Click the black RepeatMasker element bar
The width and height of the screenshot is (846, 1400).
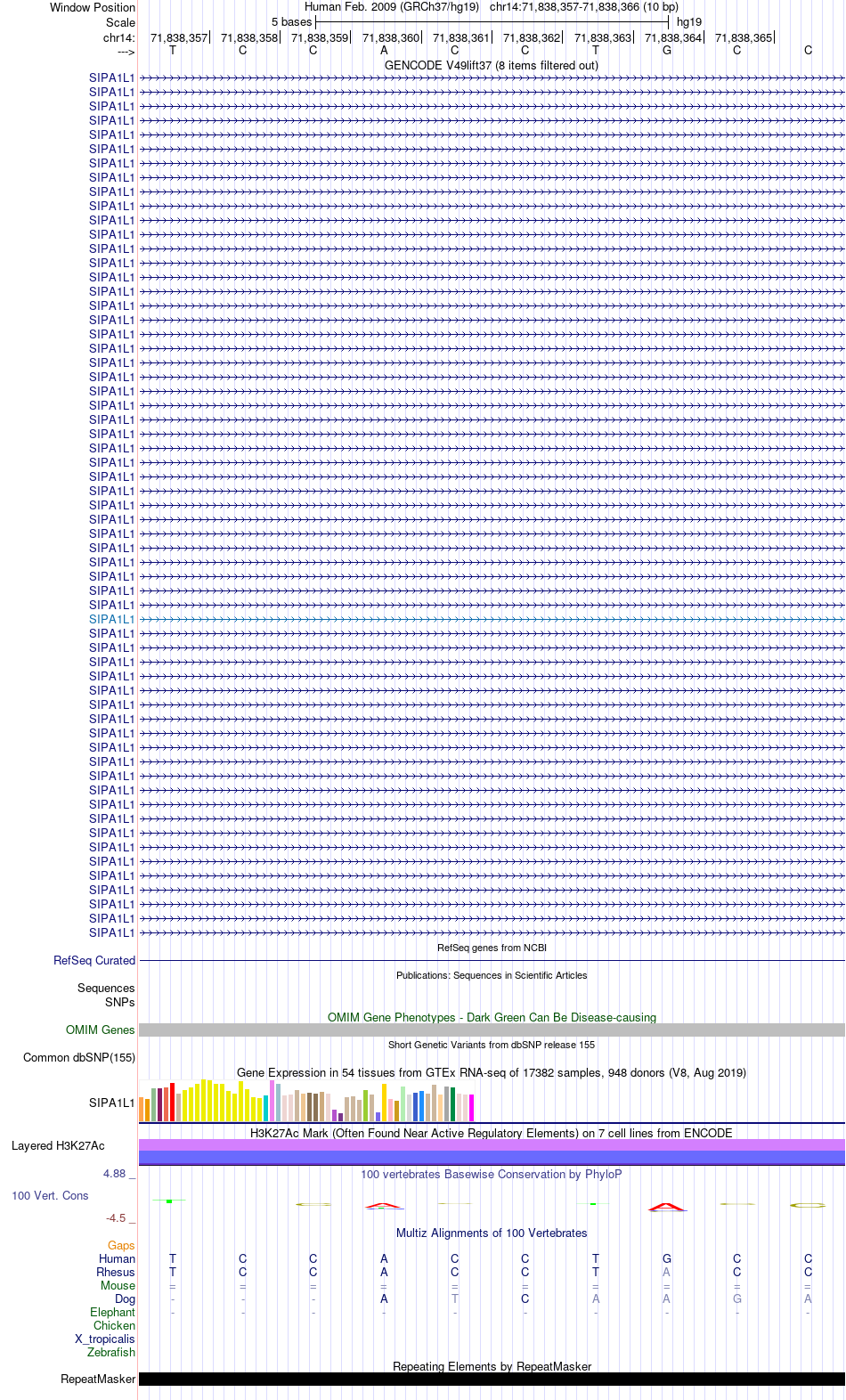492,1379
